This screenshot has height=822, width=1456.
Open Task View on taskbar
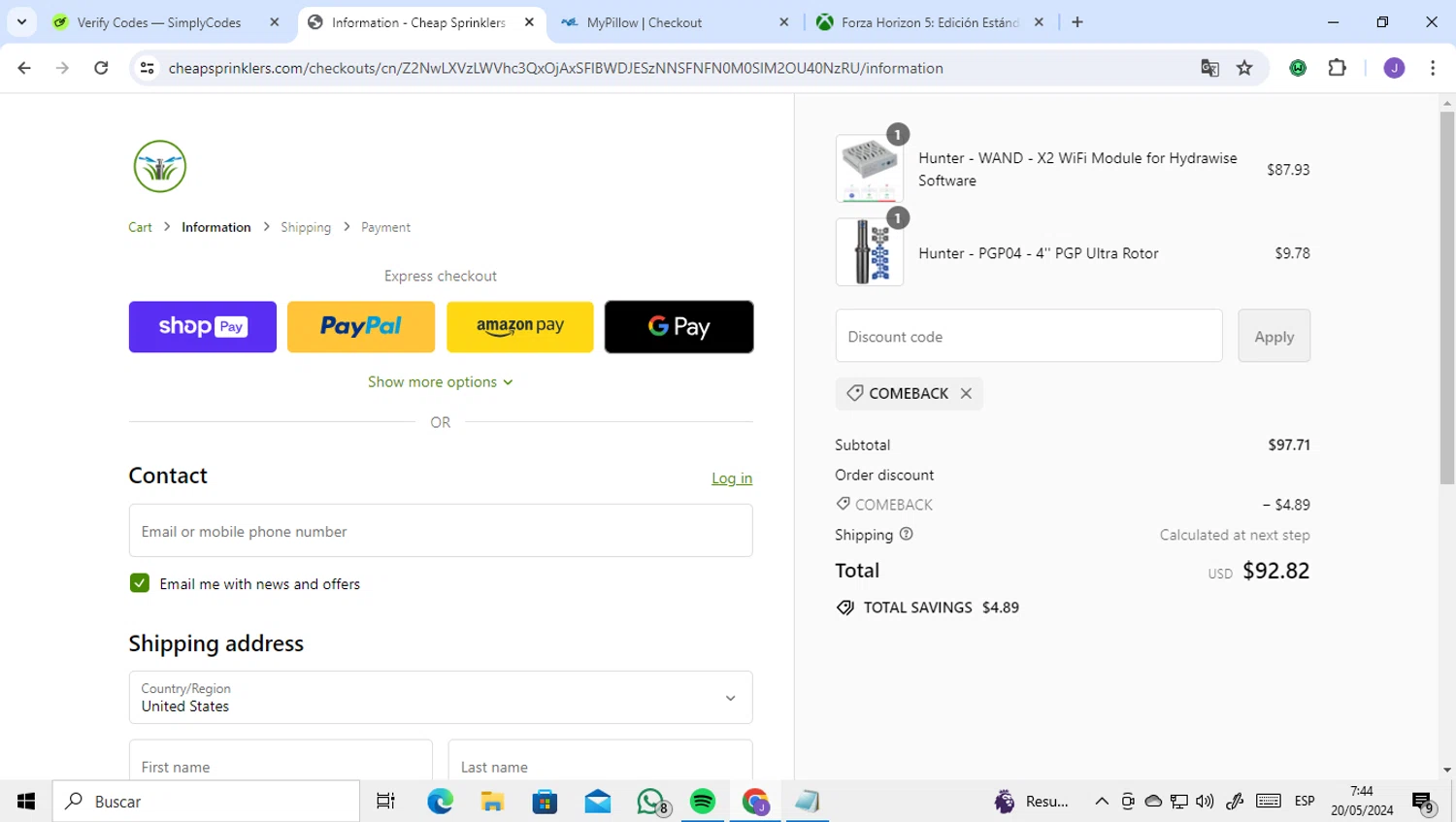coord(385,802)
